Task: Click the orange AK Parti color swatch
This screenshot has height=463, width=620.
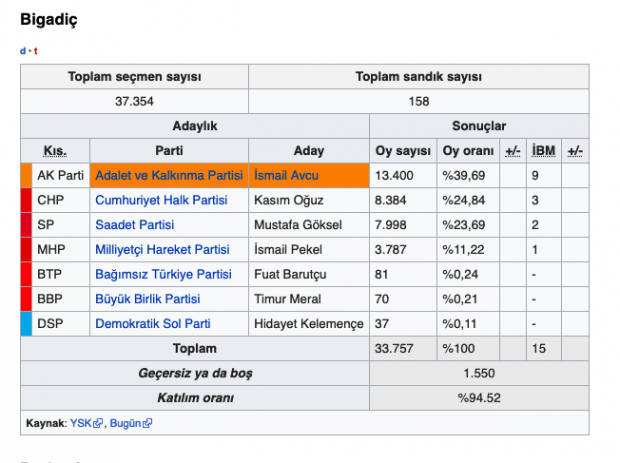Action: (26, 175)
